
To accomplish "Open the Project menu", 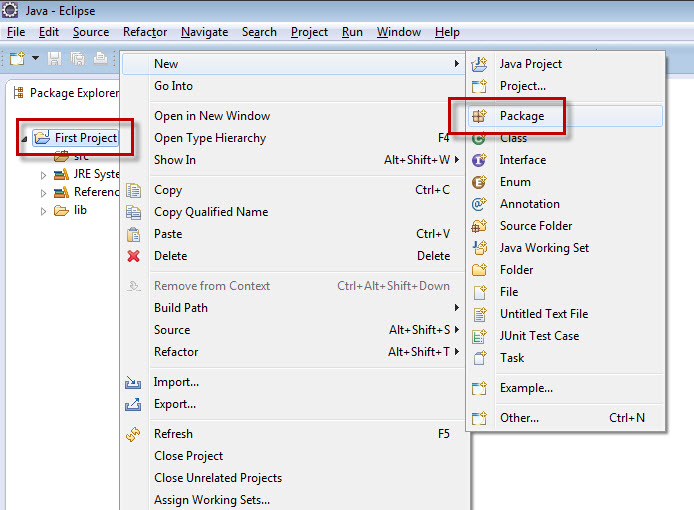I will pyautogui.click(x=309, y=32).
